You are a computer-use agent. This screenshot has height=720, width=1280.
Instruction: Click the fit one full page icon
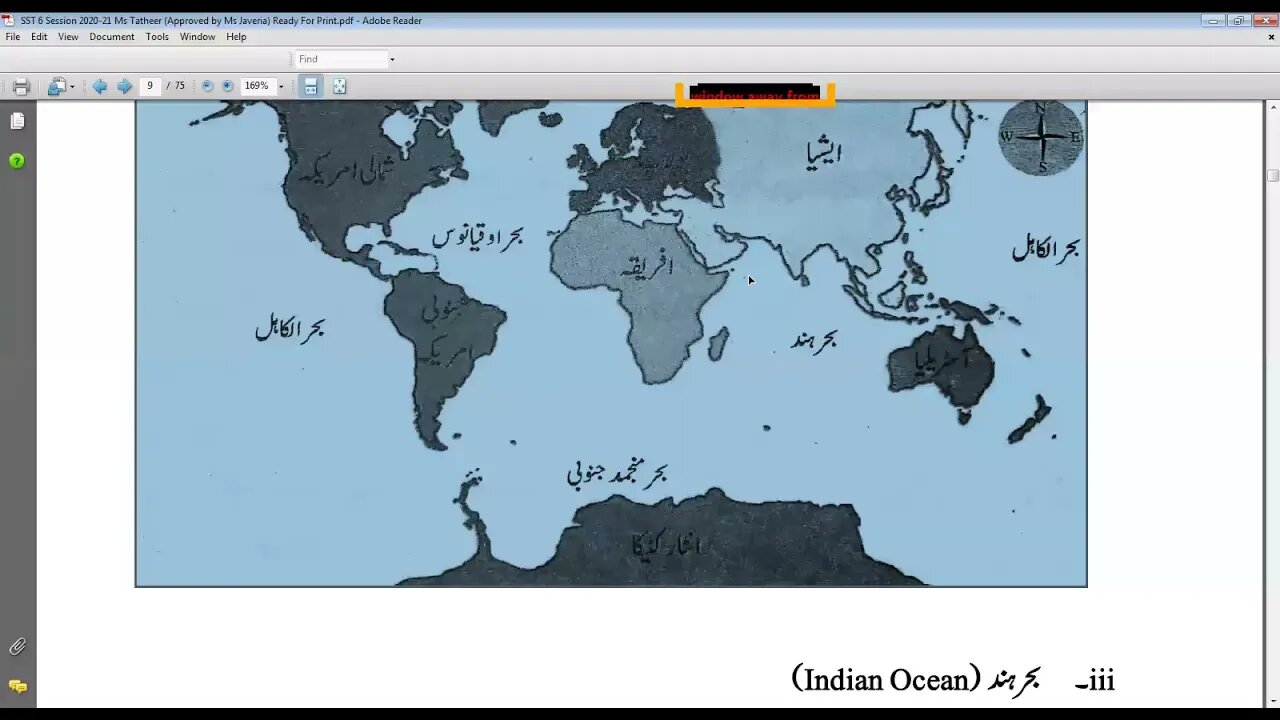coord(340,87)
